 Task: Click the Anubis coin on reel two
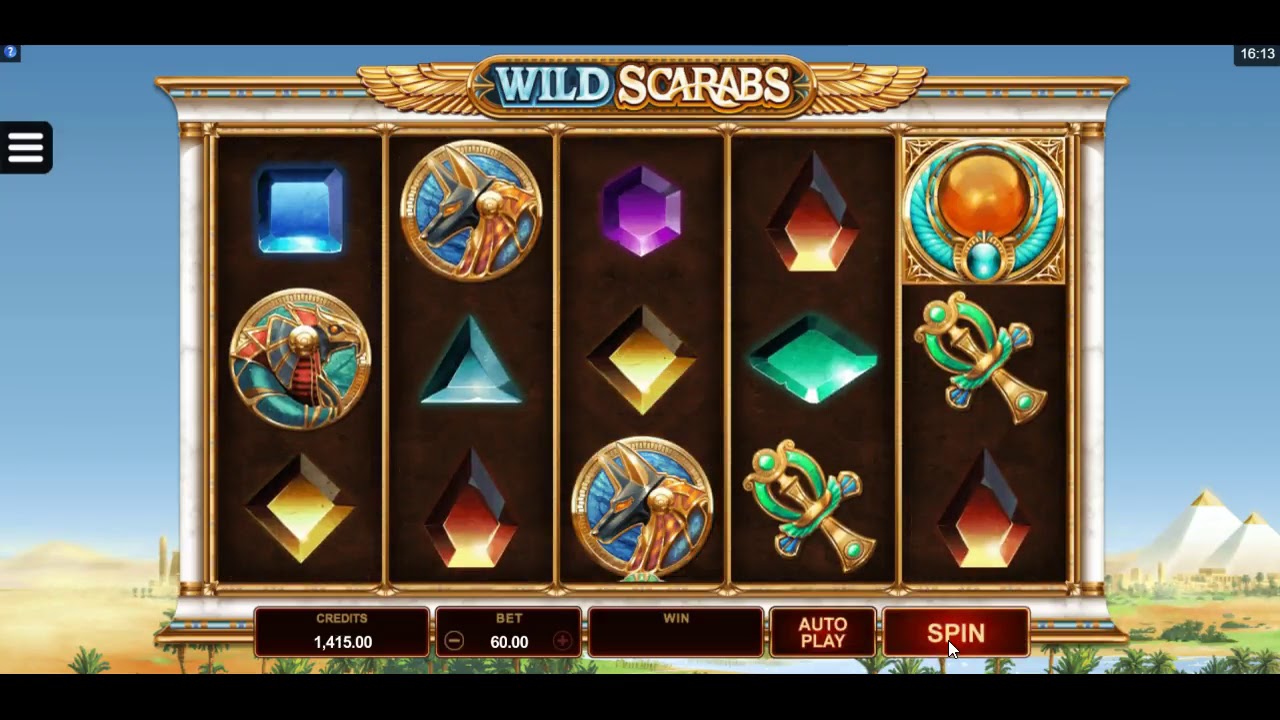471,211
